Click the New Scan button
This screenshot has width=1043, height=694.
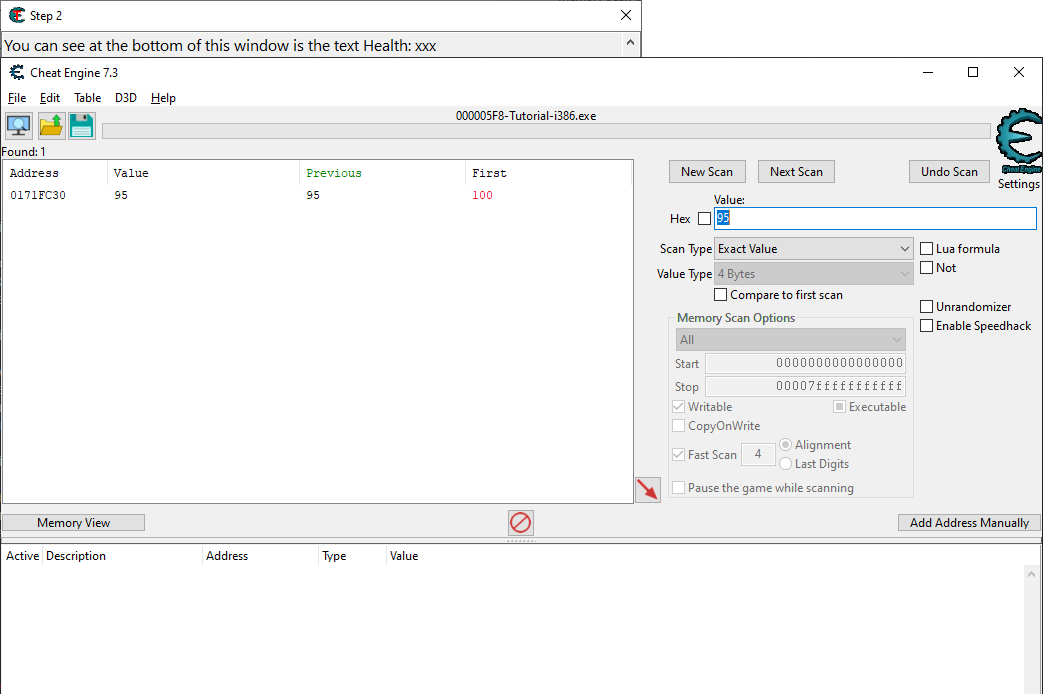707,172
